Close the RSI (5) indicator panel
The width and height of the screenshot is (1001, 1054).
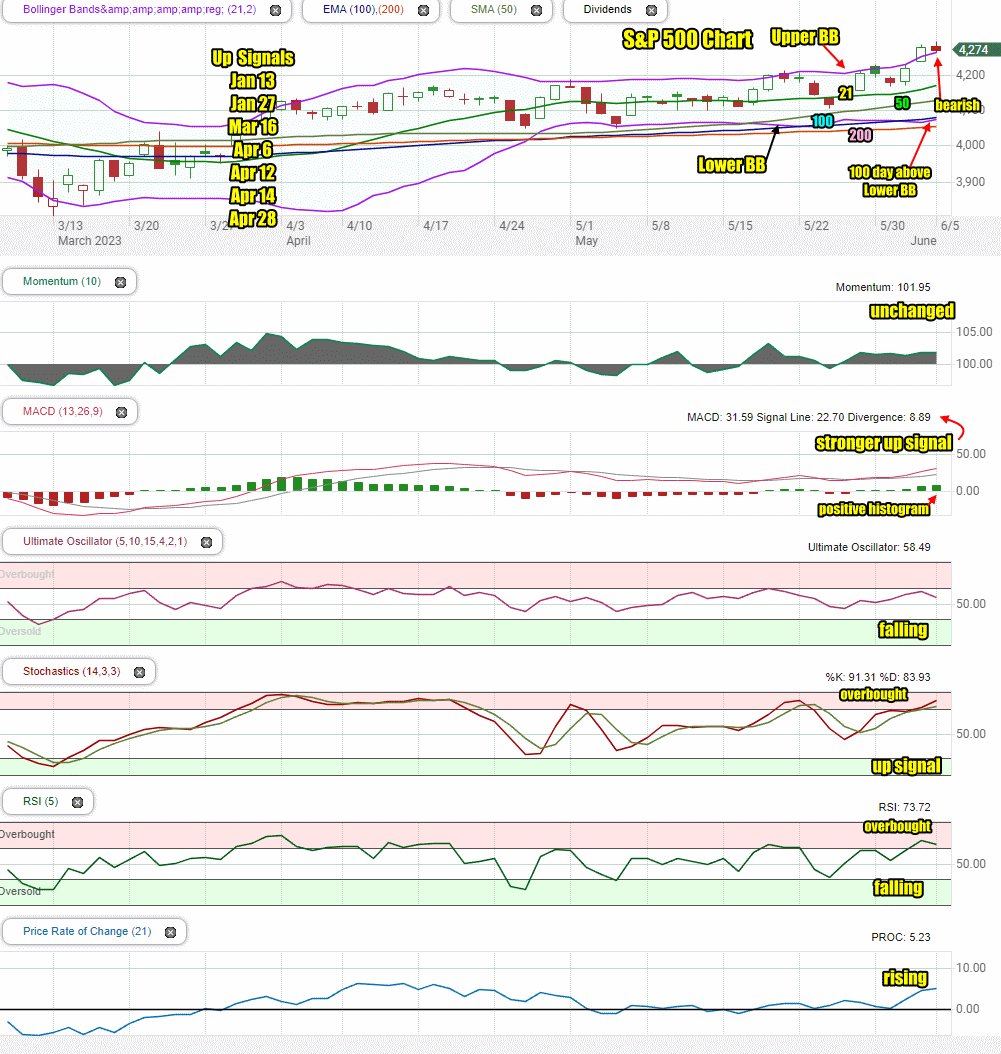click(x=77, y=802)
